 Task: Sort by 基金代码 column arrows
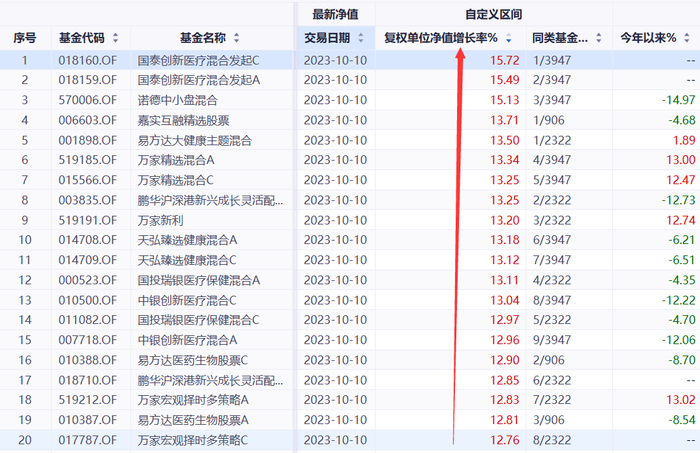[116, 38]
